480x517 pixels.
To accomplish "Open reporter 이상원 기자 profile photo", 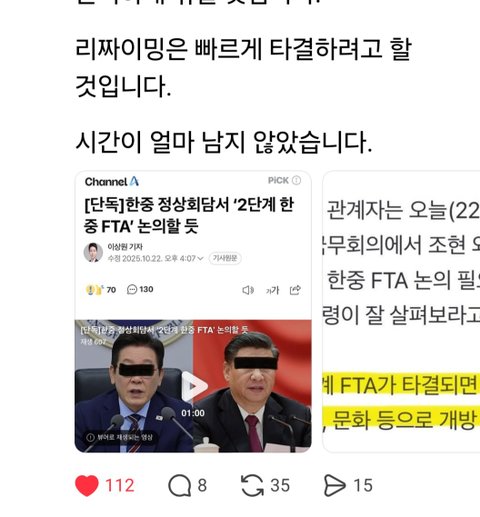I will click(93, 252).
